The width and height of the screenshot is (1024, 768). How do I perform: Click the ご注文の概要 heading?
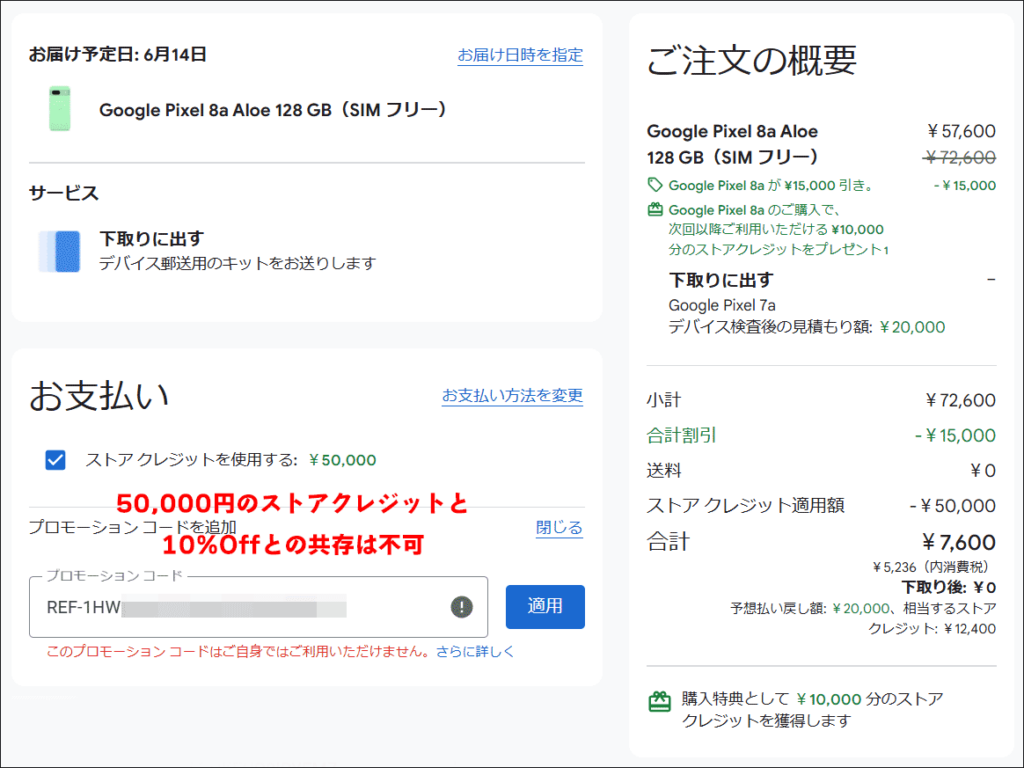click(752, 61)
